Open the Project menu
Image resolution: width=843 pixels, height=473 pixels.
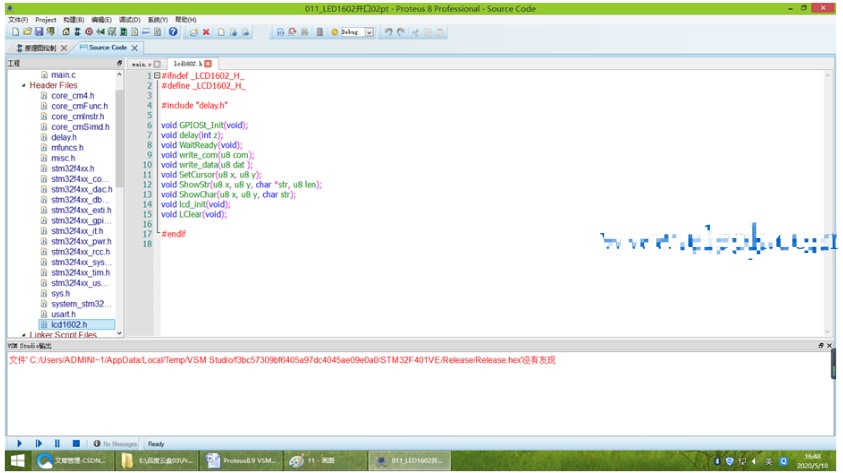pyautogui.click(x=46, y=19)
